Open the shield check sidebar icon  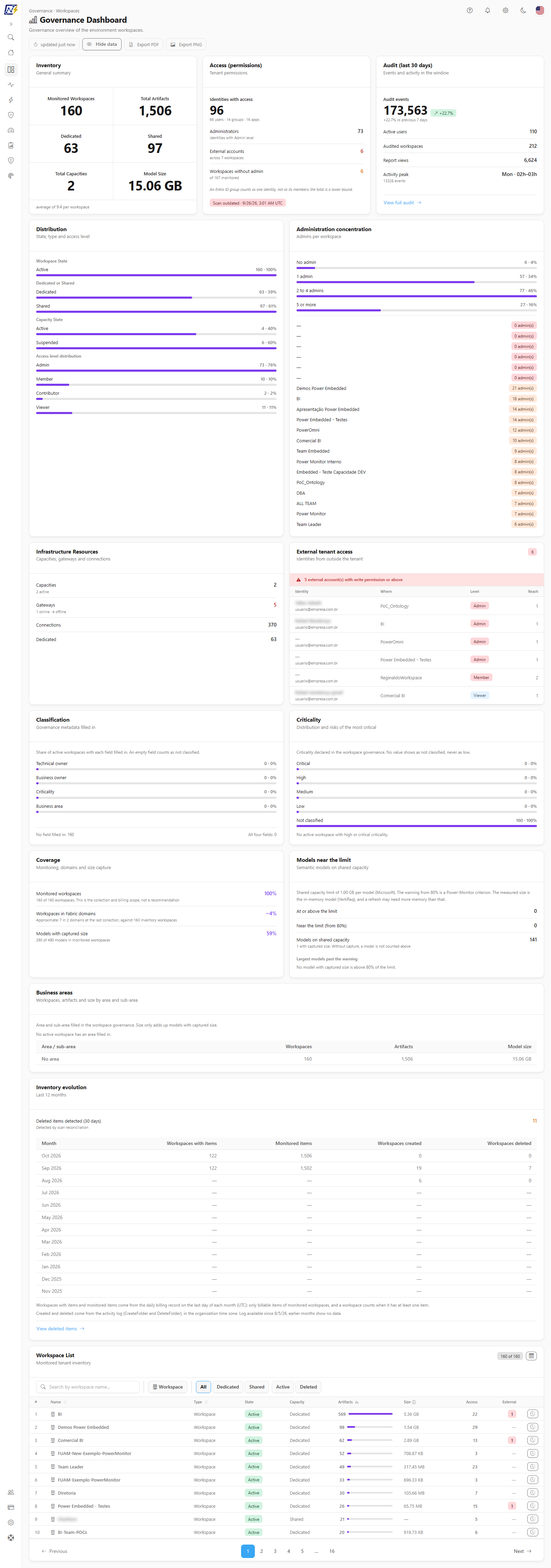click(10, 115)
